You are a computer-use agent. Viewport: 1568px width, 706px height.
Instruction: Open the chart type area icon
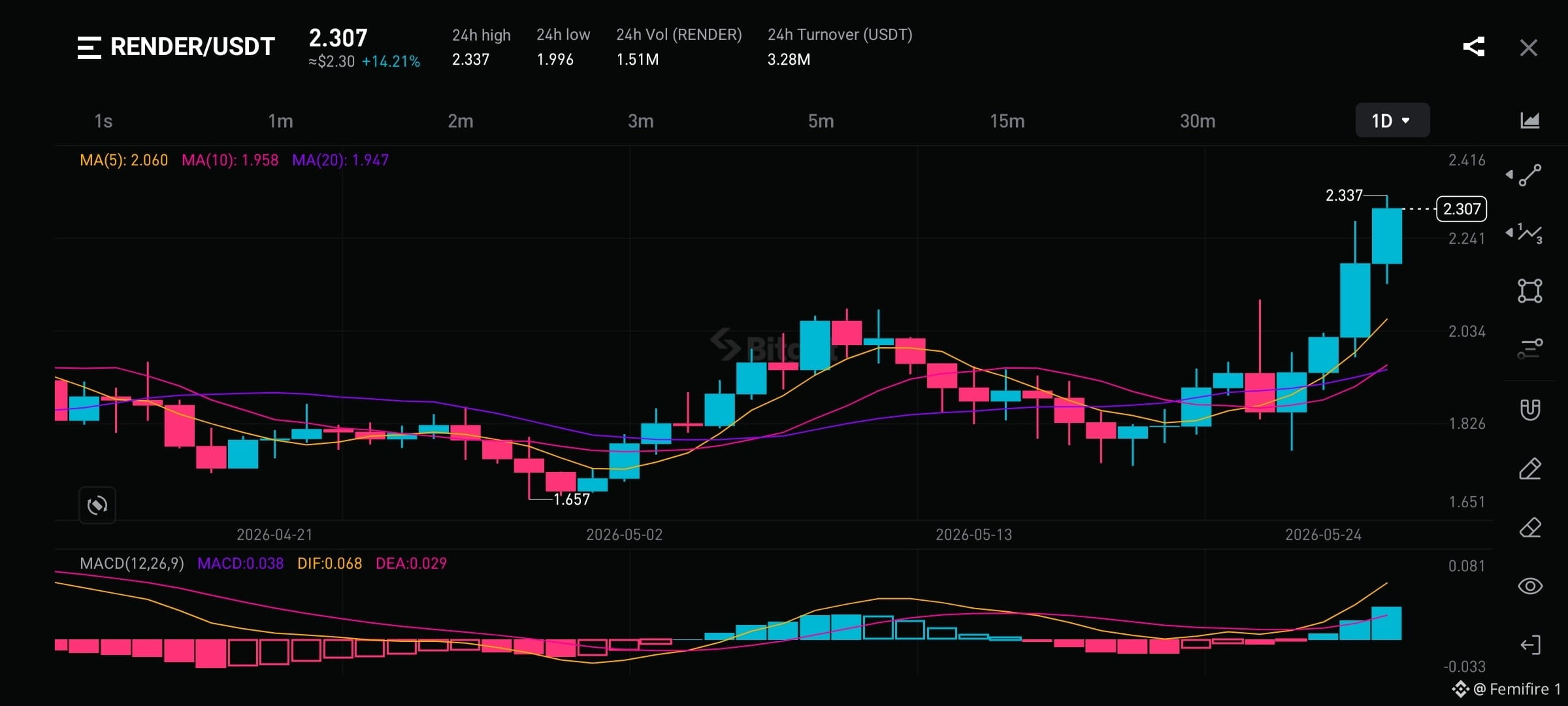[1530, 120]
